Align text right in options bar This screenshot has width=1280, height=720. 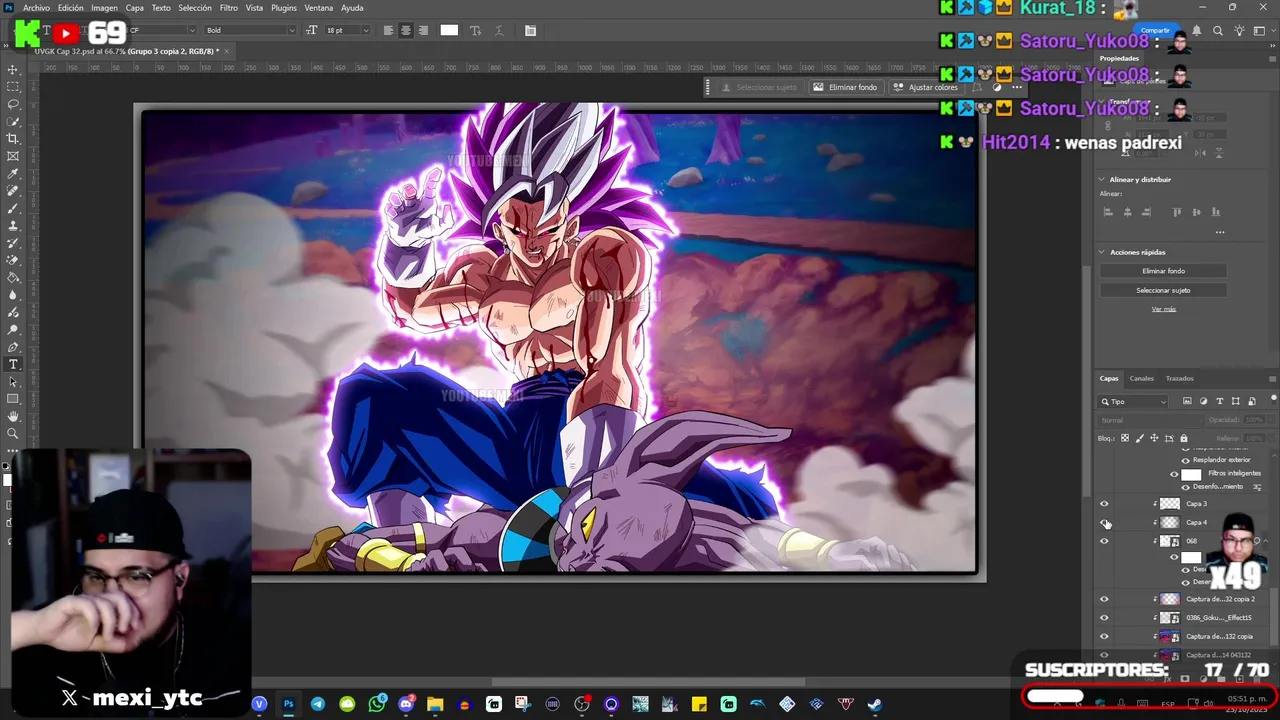(423, 30)
